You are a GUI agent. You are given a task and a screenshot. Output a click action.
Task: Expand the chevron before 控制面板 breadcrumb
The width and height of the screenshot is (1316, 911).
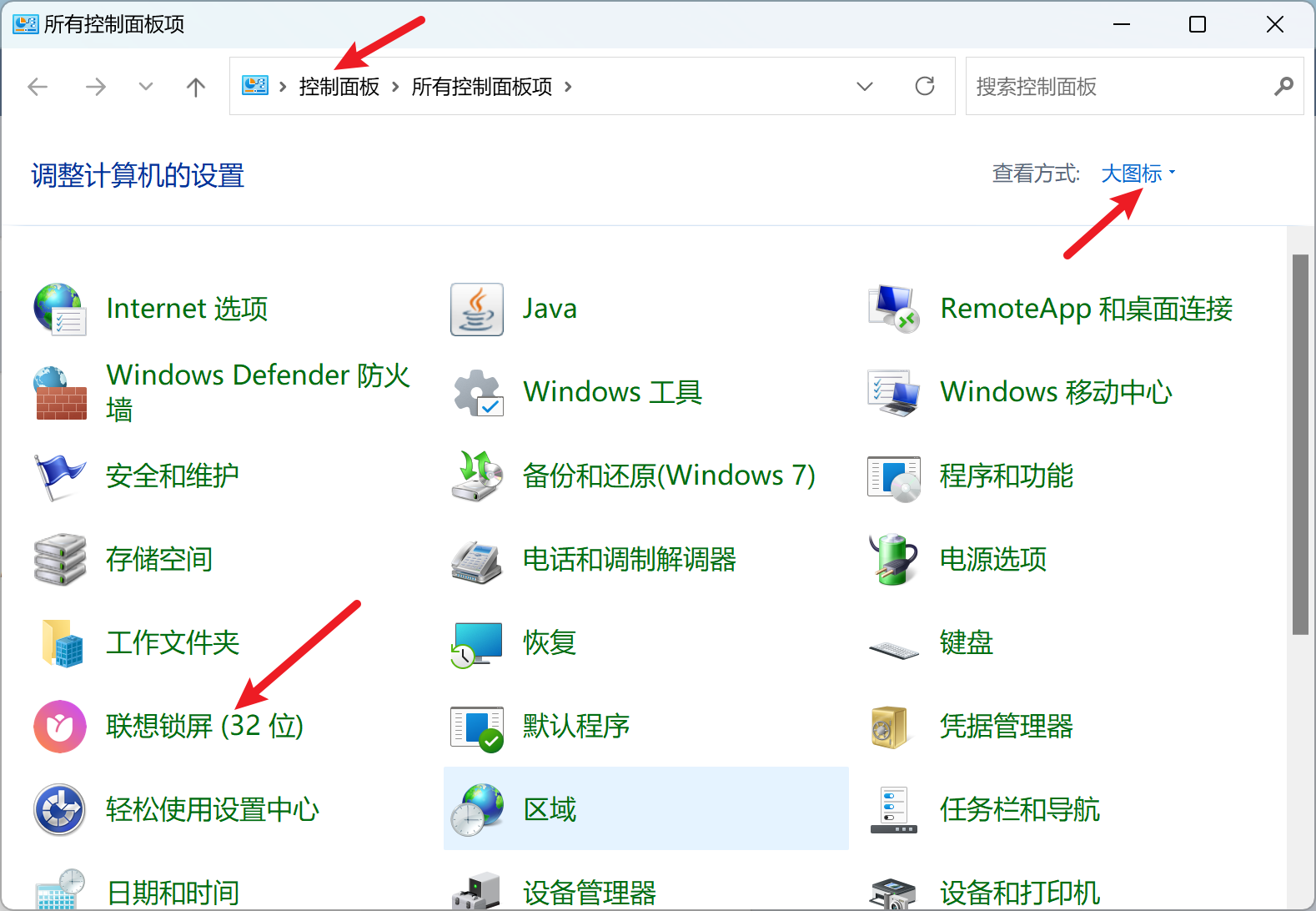tap(283, 87)
